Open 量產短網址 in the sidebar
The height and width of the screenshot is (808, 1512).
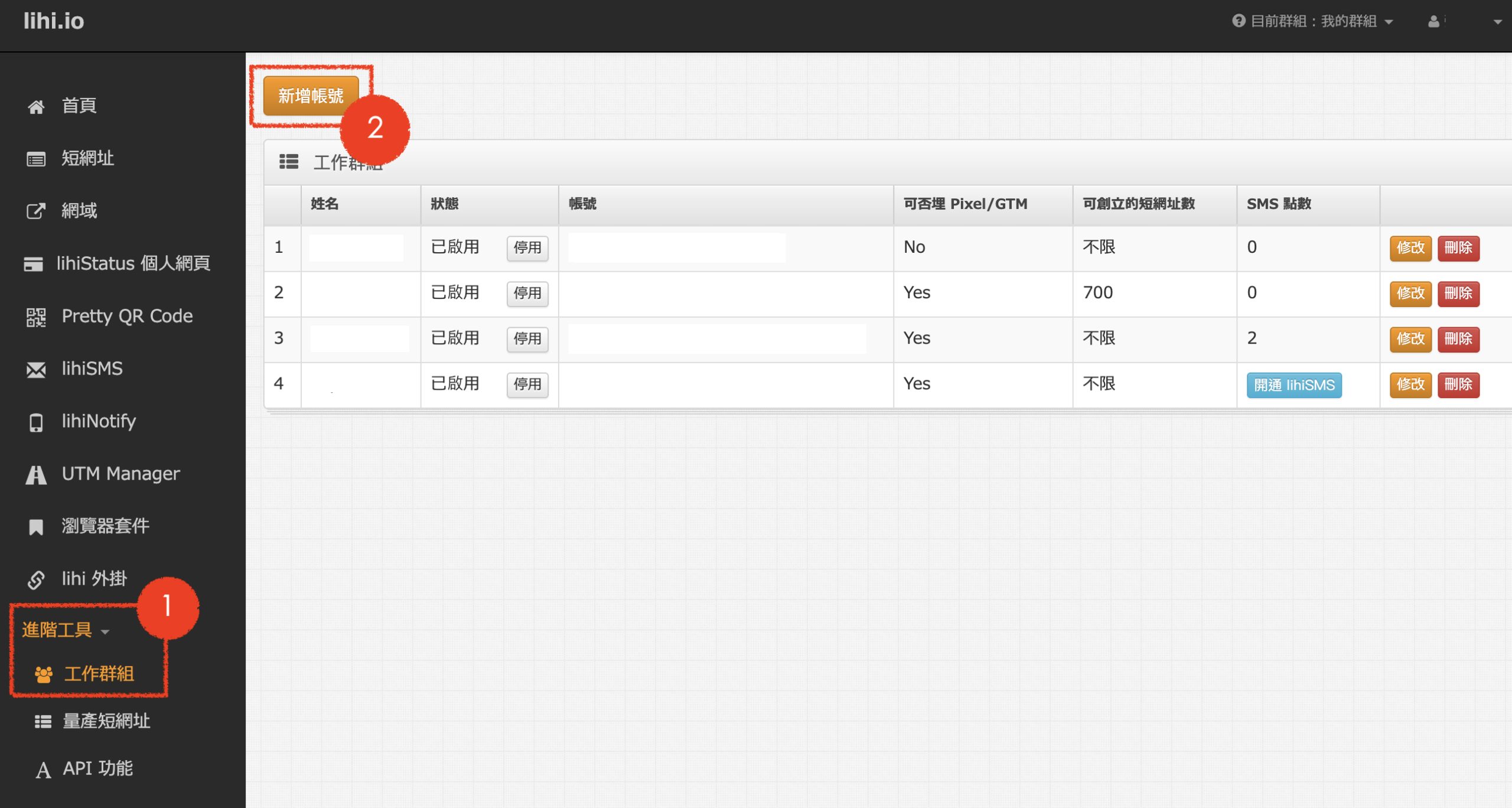pyautogui.click(x=106, y=721)
